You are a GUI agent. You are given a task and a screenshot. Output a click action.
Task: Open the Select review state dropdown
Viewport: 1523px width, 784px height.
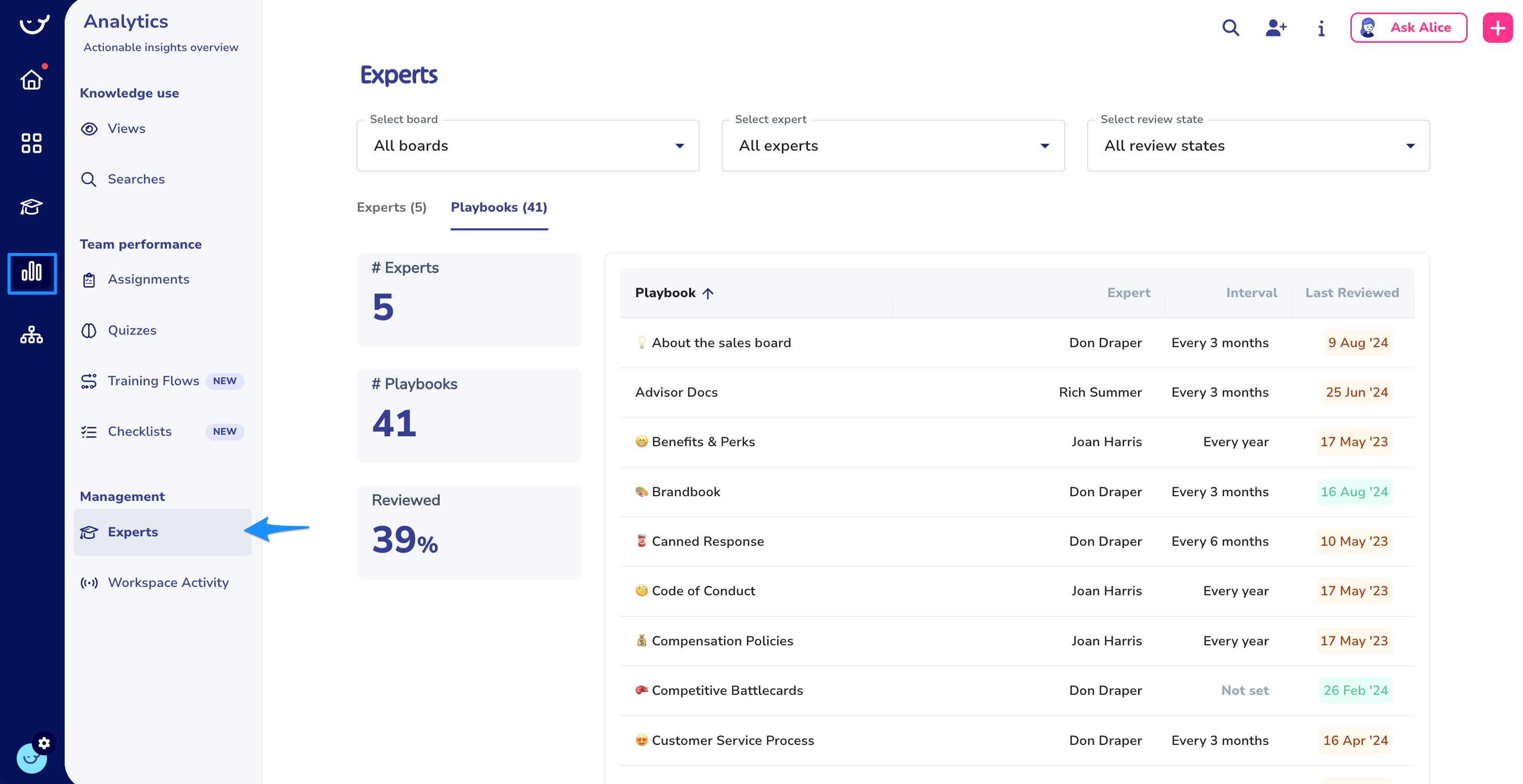point(1258,146)
